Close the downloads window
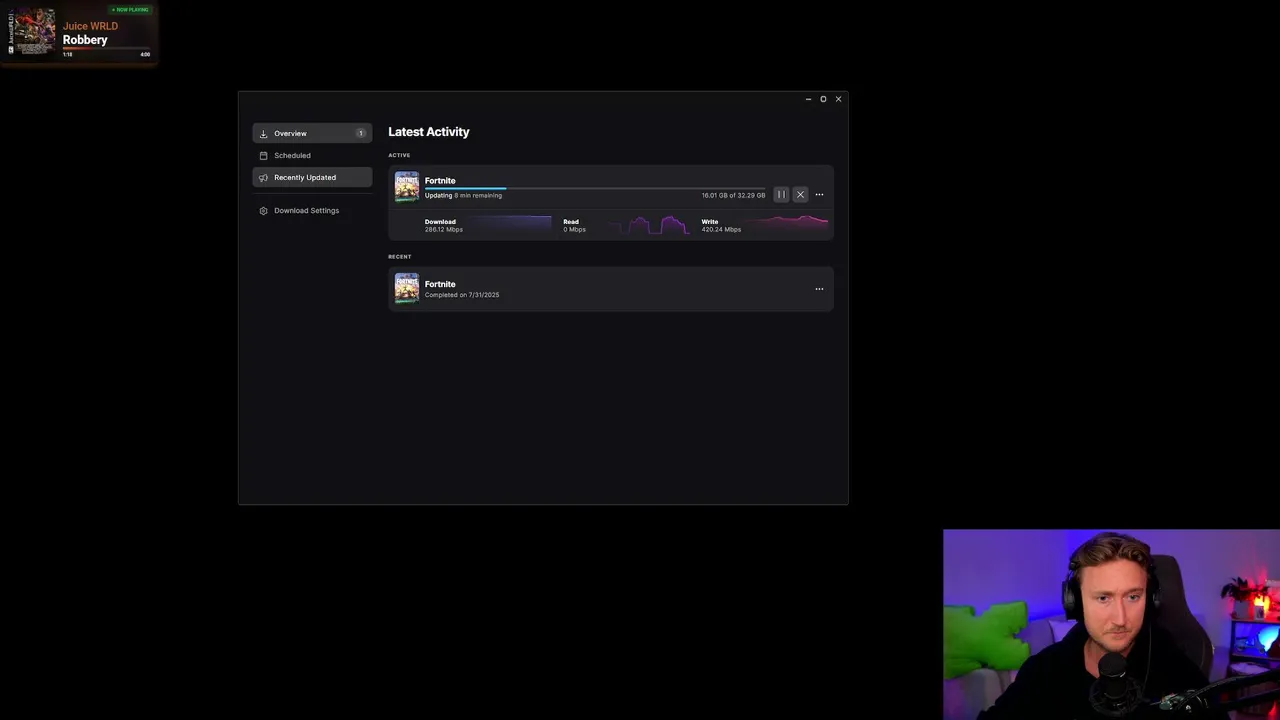Image resolution: width=1280 pixels, height=720 pixels. click(838, 99)
